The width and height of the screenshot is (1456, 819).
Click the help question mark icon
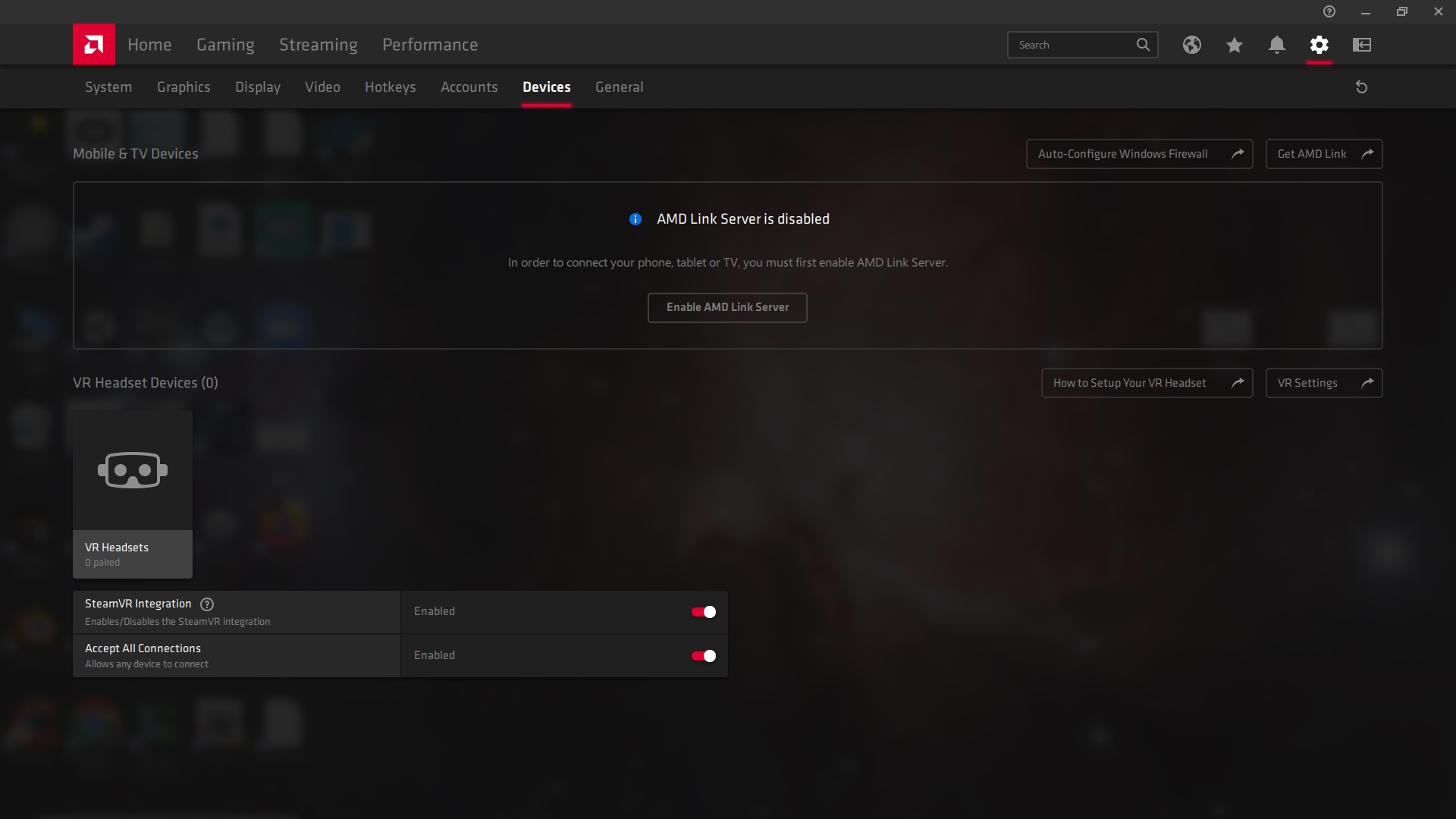(1329, 11)
